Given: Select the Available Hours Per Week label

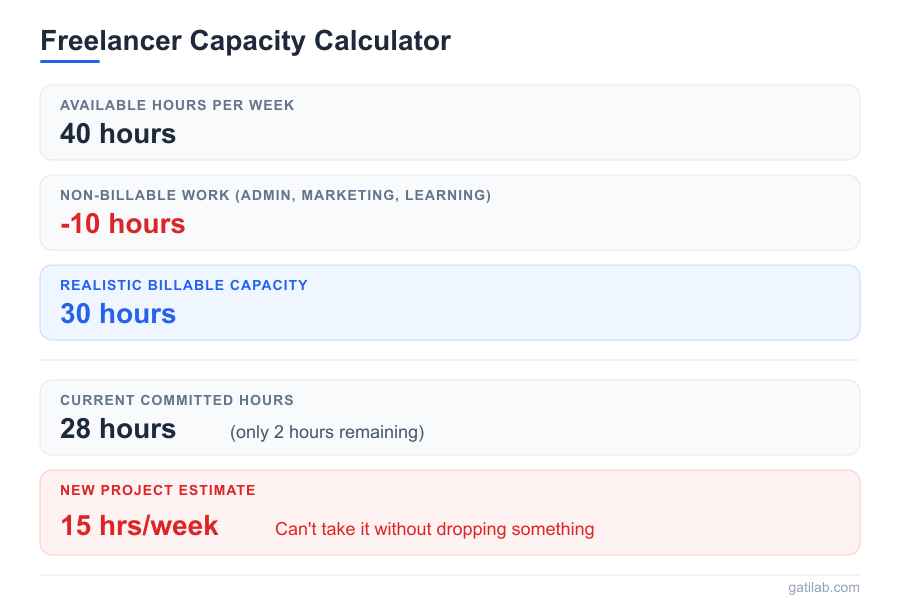Looking at the screenshot, I should tap(177, 105).
